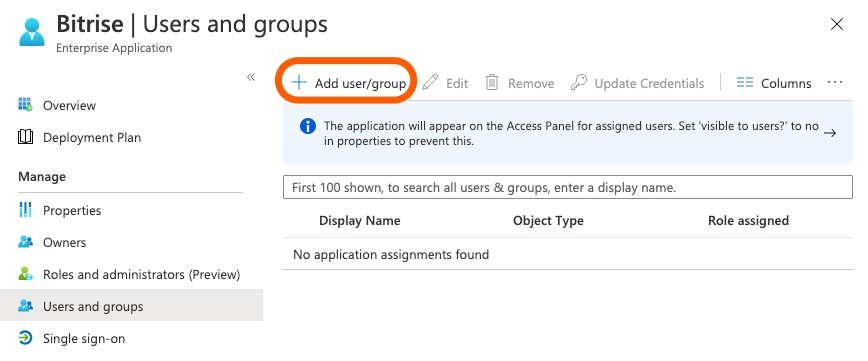Click the blue info icon in banner

308,127
